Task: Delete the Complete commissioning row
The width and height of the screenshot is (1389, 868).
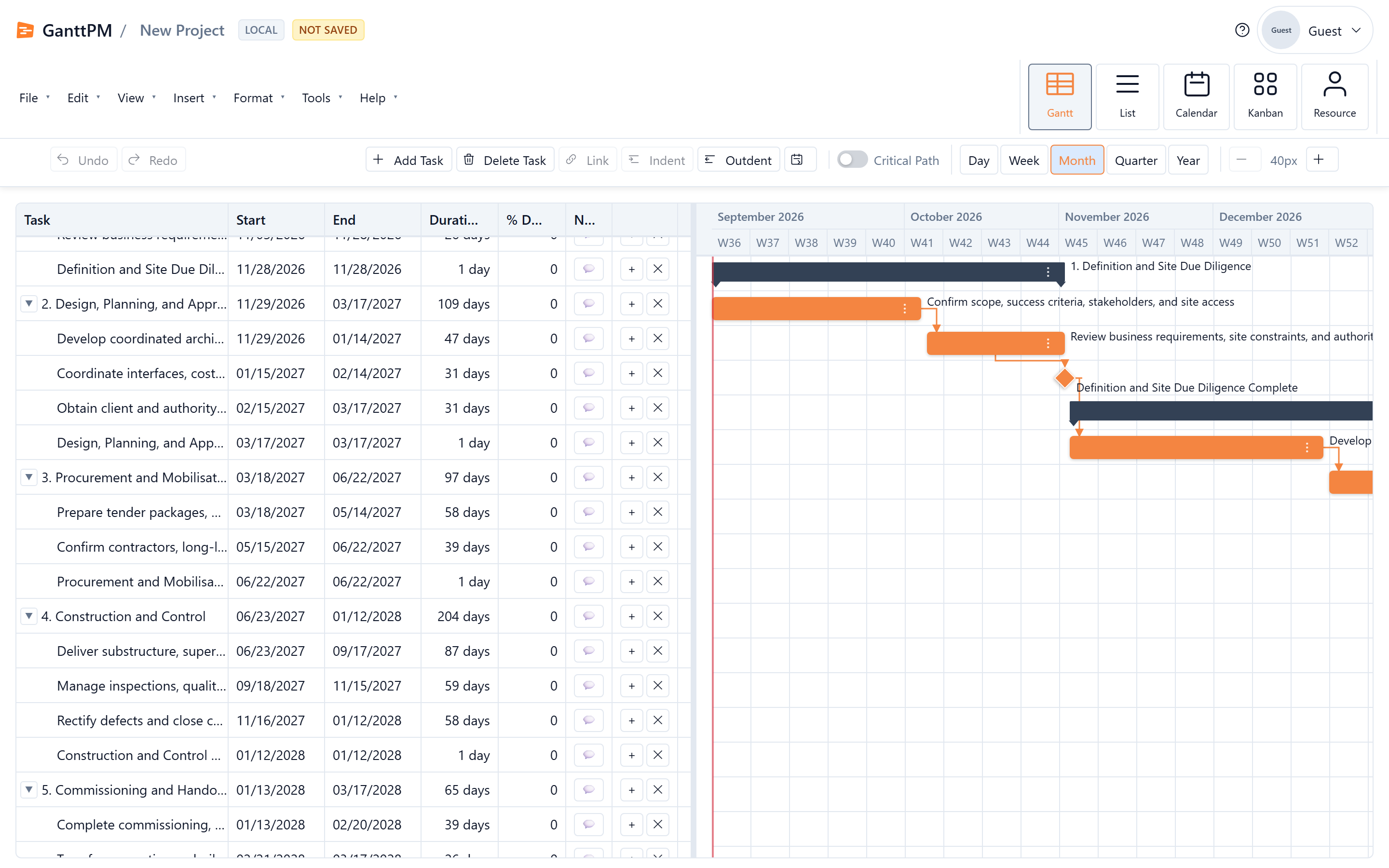Action: point(658,825)
